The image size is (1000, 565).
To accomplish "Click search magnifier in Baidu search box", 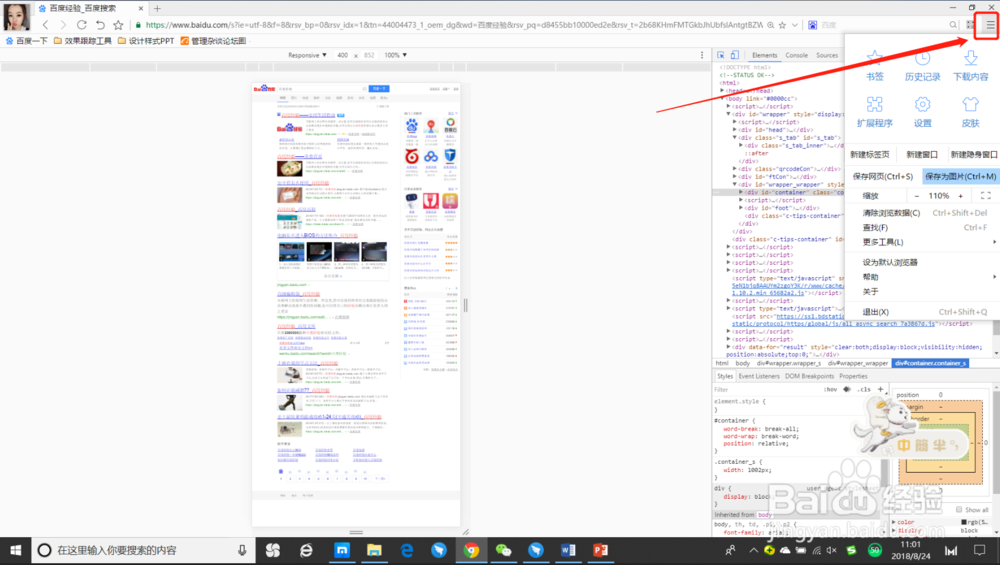I will click(x=953, y=25).
